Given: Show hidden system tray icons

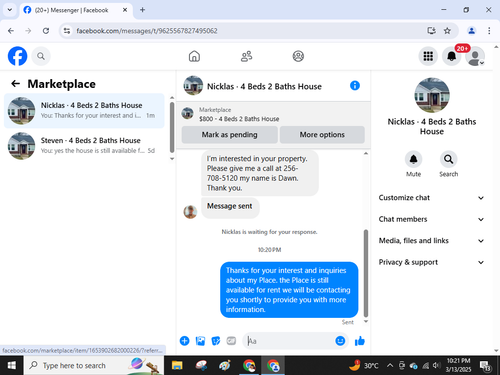Looking at the screenshot, I should coord(390,365).
